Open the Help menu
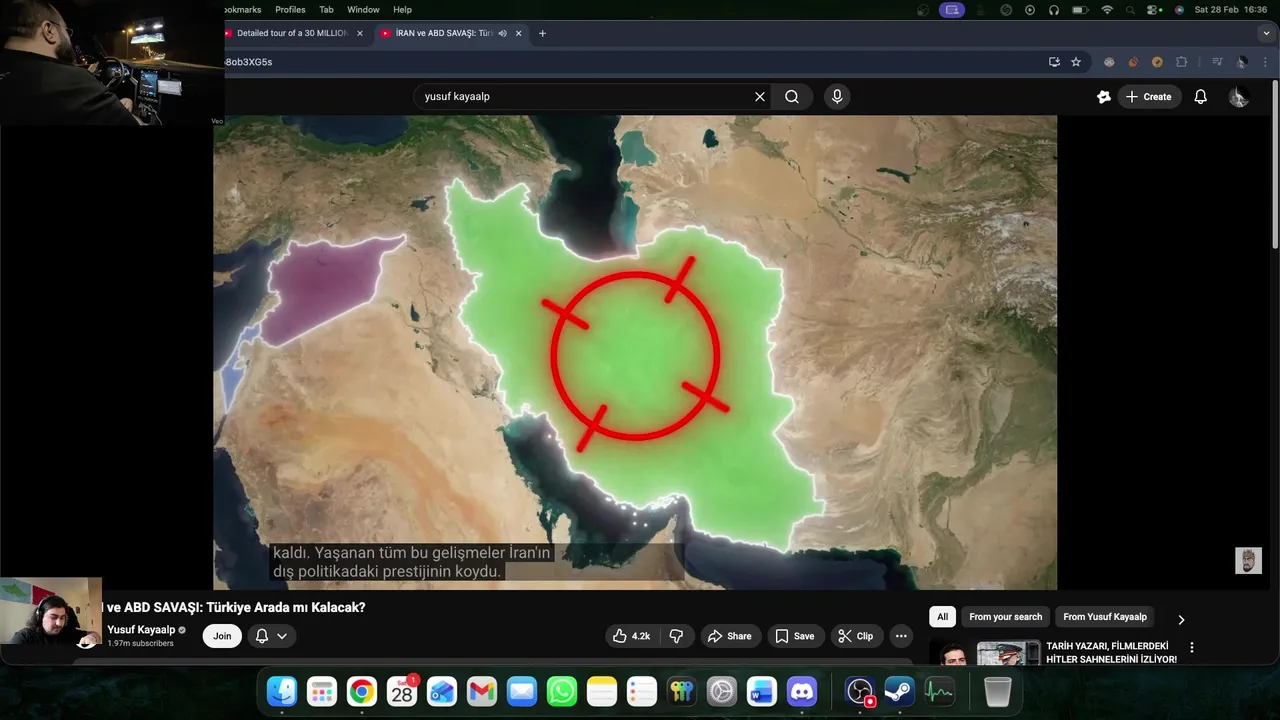 click(402, 10)
